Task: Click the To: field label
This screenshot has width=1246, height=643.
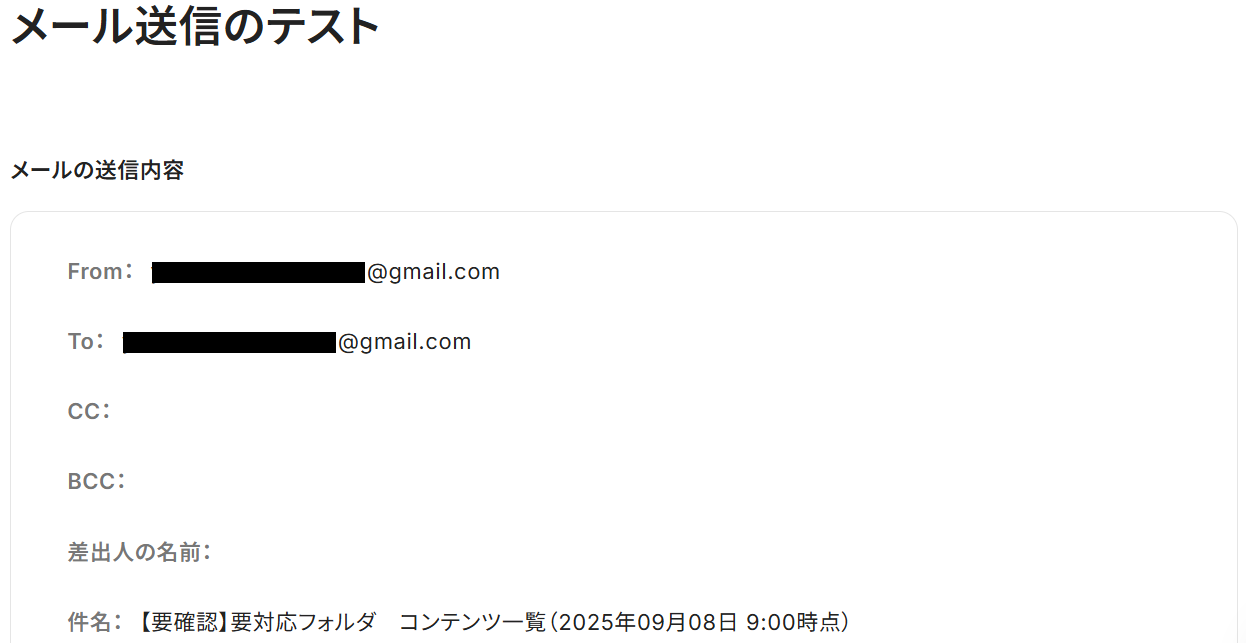Action: tap(87, 342)
